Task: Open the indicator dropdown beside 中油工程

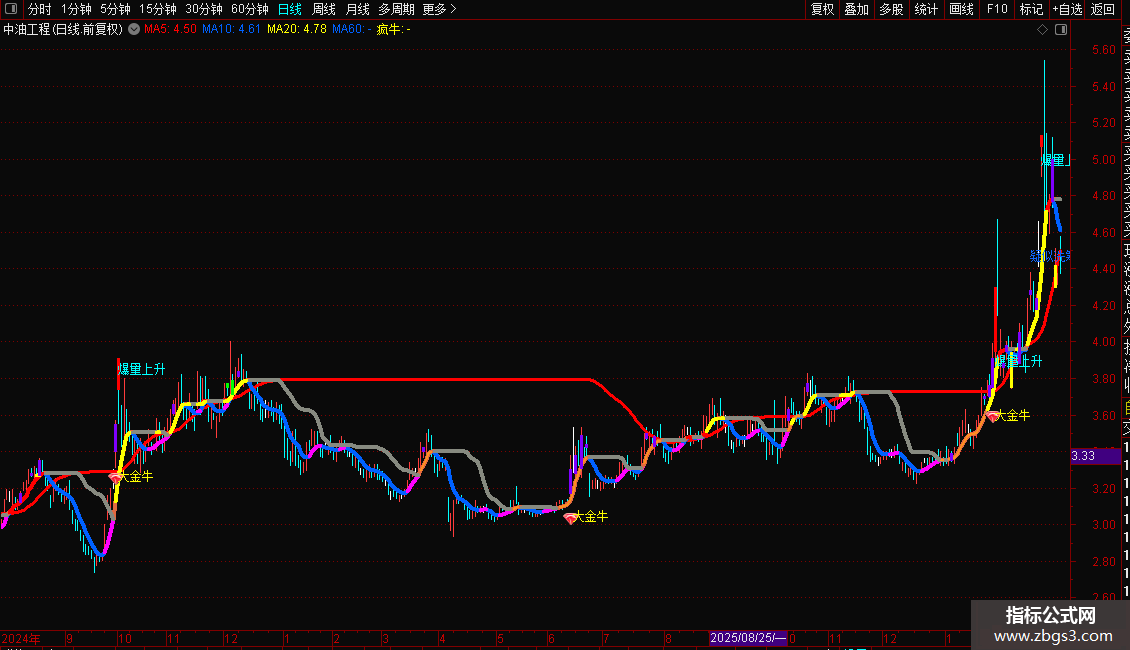Action: (x=134, y=29)
